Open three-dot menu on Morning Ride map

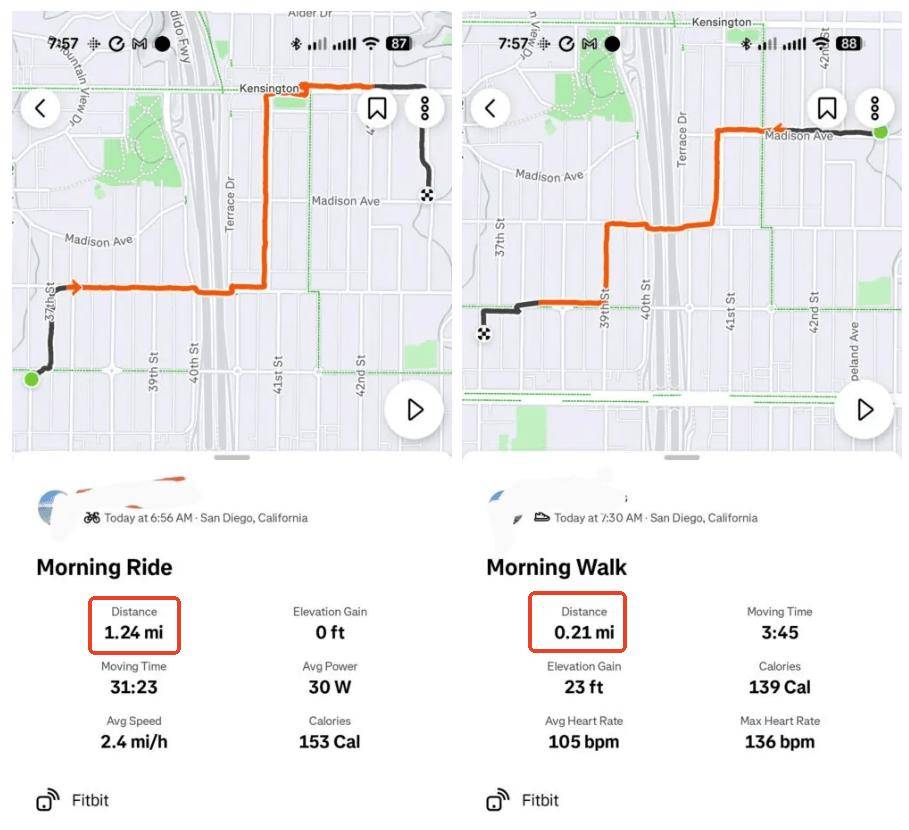[425, 108]
